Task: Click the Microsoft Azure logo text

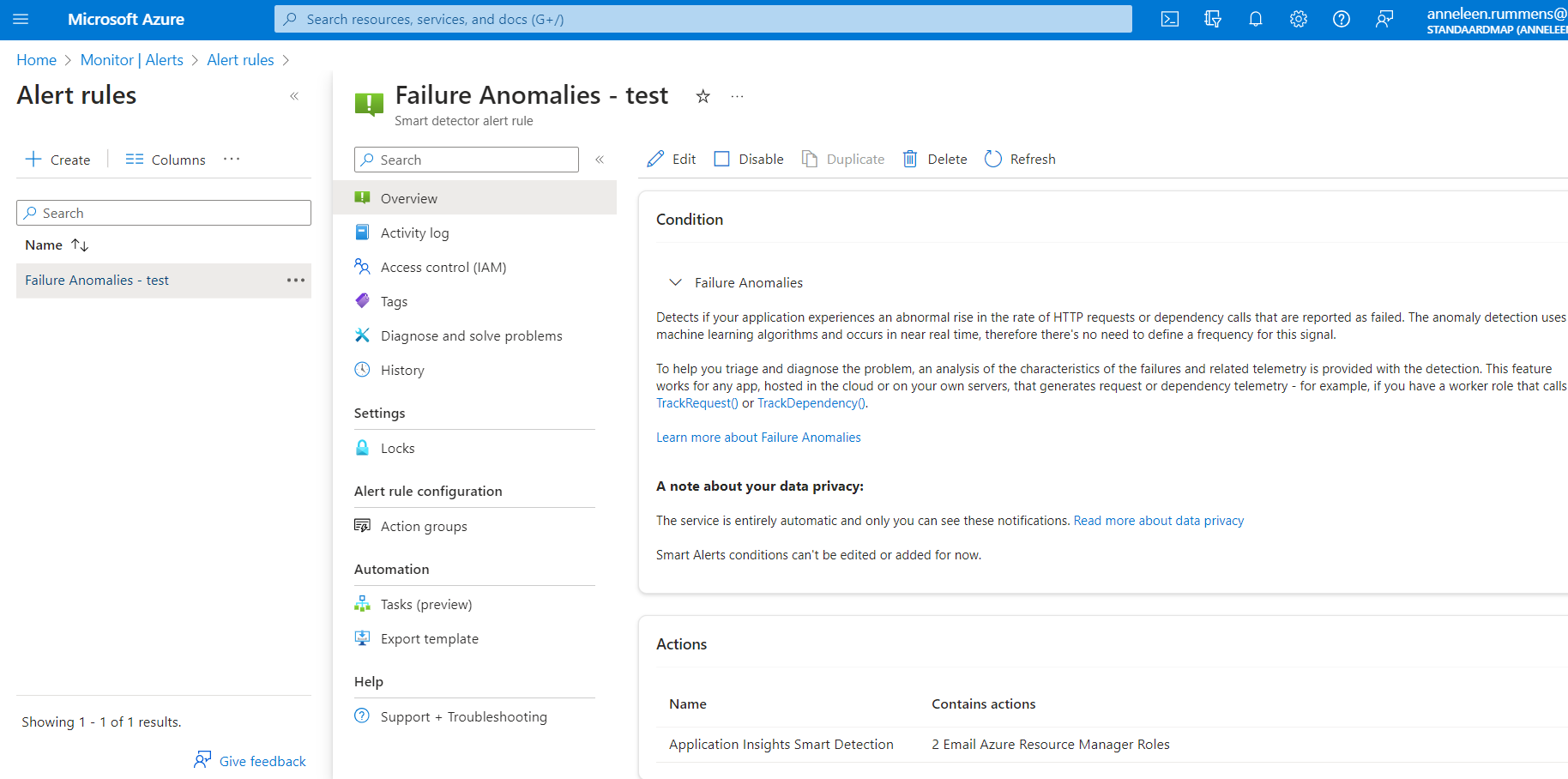Action: (x=126, y=19)
